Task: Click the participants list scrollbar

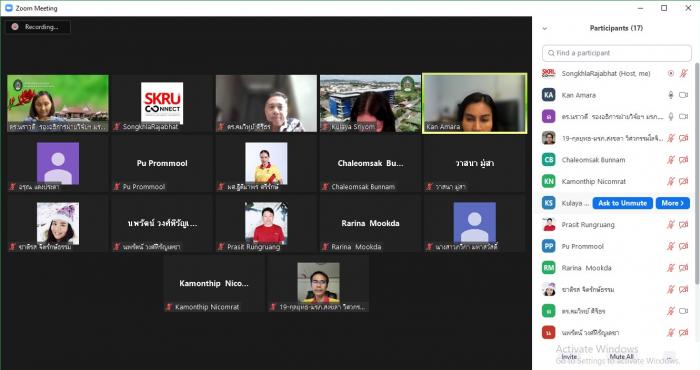Action: click(x=697, y=173)
